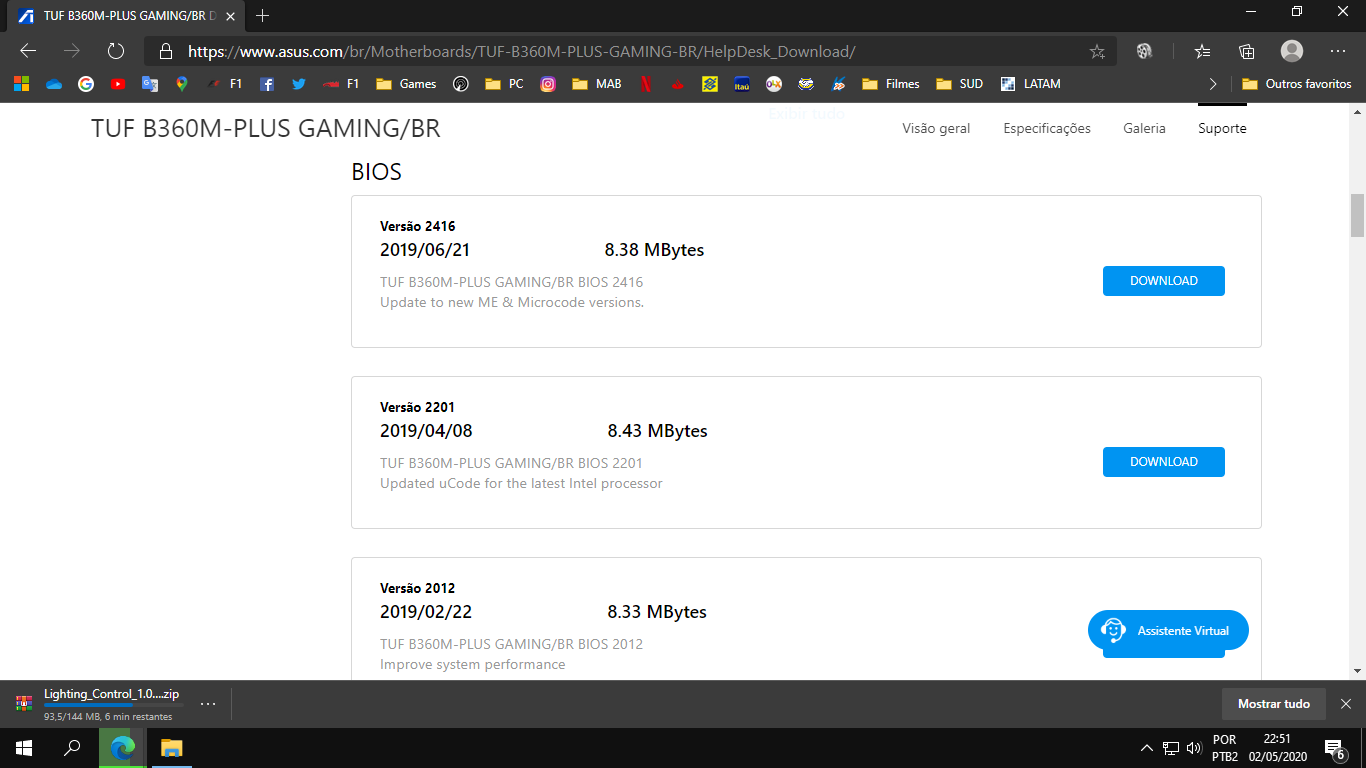Add this page to favorites star
1366x768 pixels.
(x=1097, y=51)
